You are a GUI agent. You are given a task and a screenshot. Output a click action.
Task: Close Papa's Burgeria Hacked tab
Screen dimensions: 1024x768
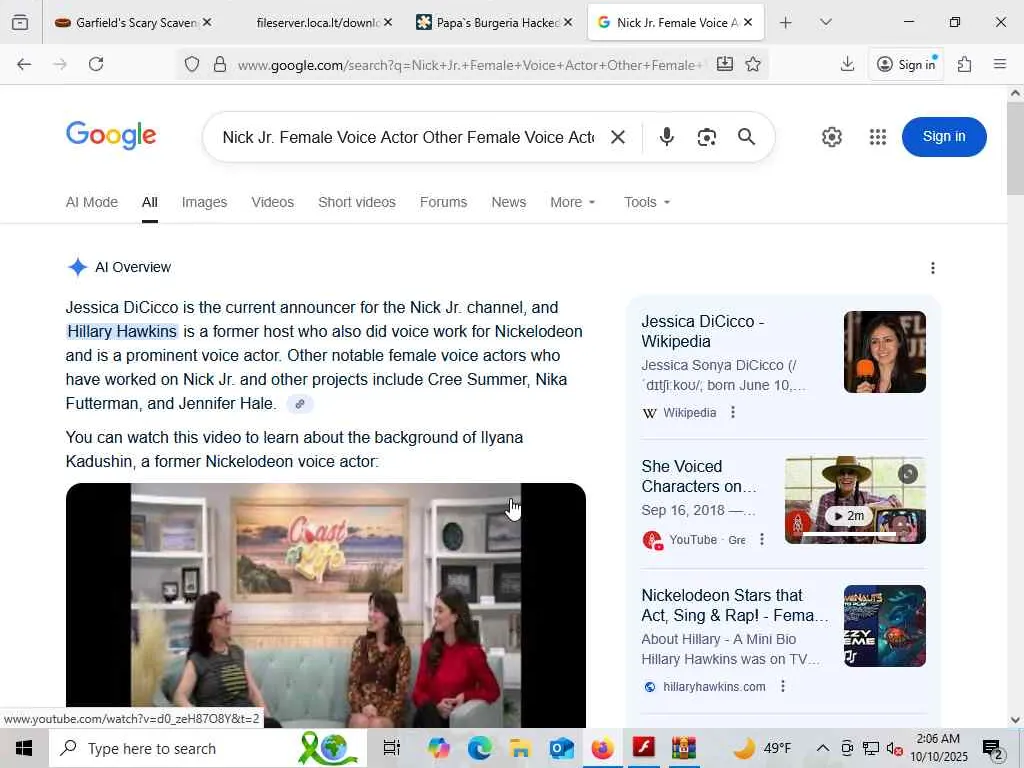pyautogui.click(x=568, y=22)
